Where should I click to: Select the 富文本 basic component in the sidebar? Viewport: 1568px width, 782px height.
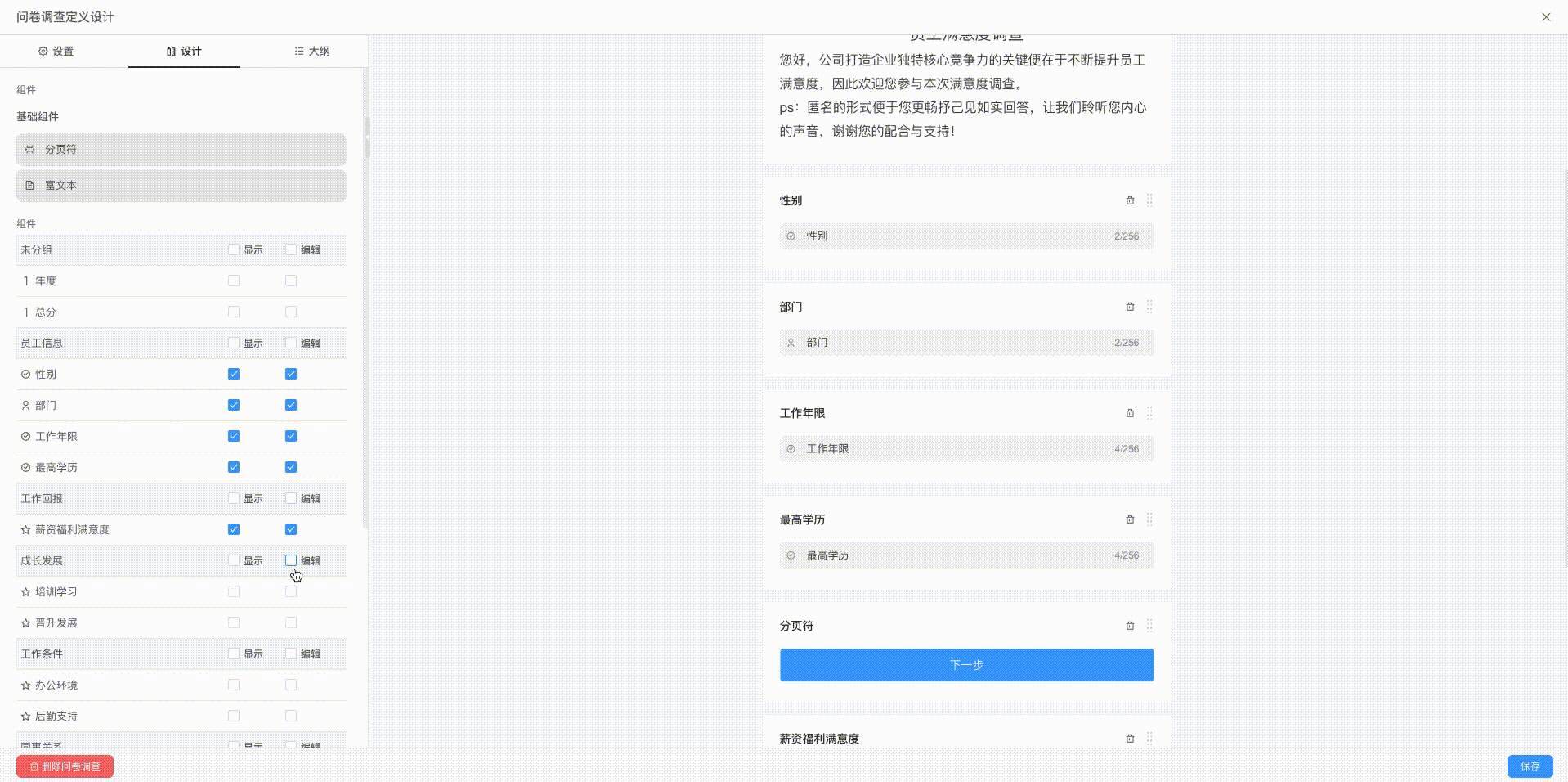[181, 186]
